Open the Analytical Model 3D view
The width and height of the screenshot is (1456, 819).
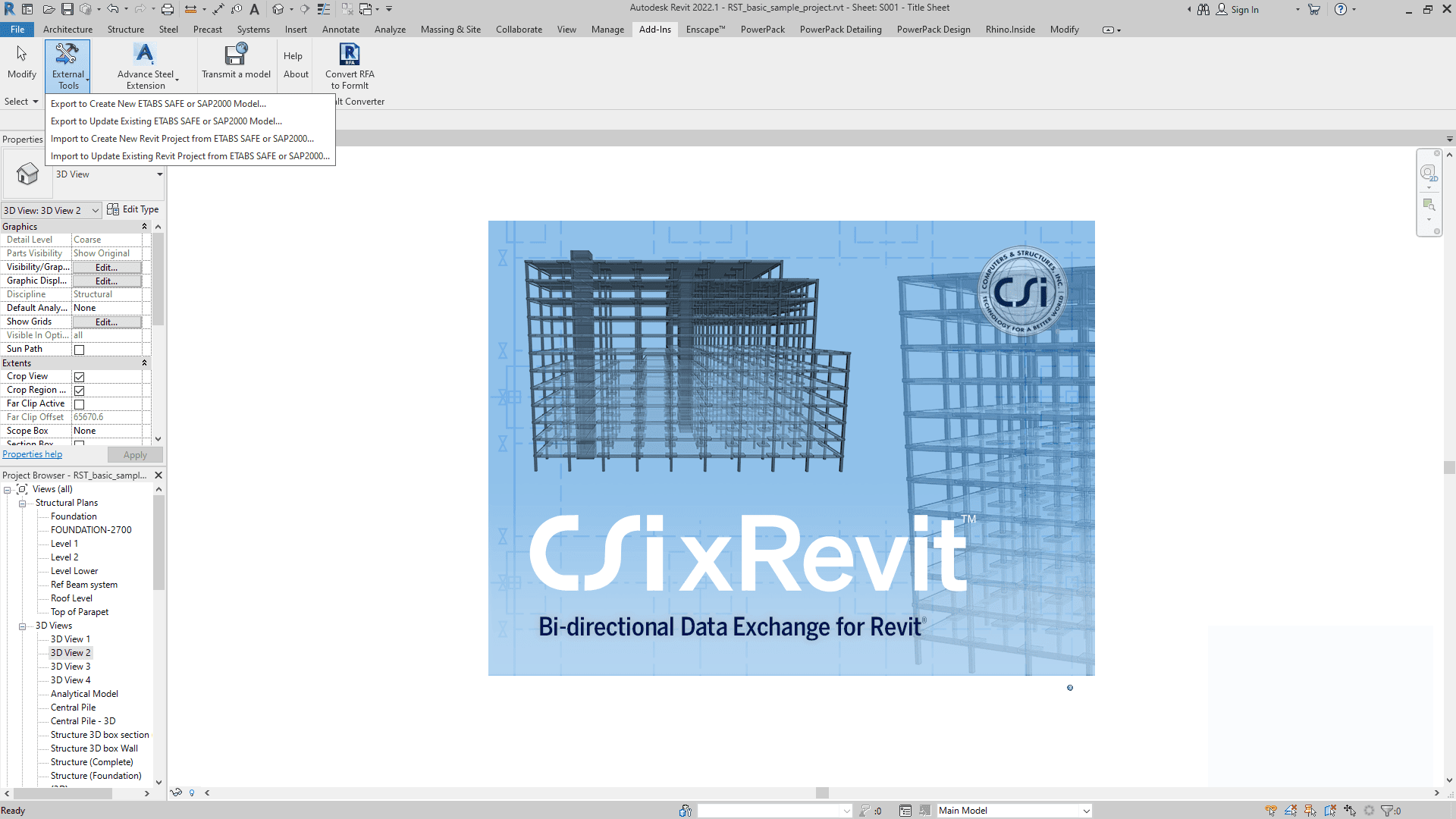pyautogui.click(x=84, y=694)
